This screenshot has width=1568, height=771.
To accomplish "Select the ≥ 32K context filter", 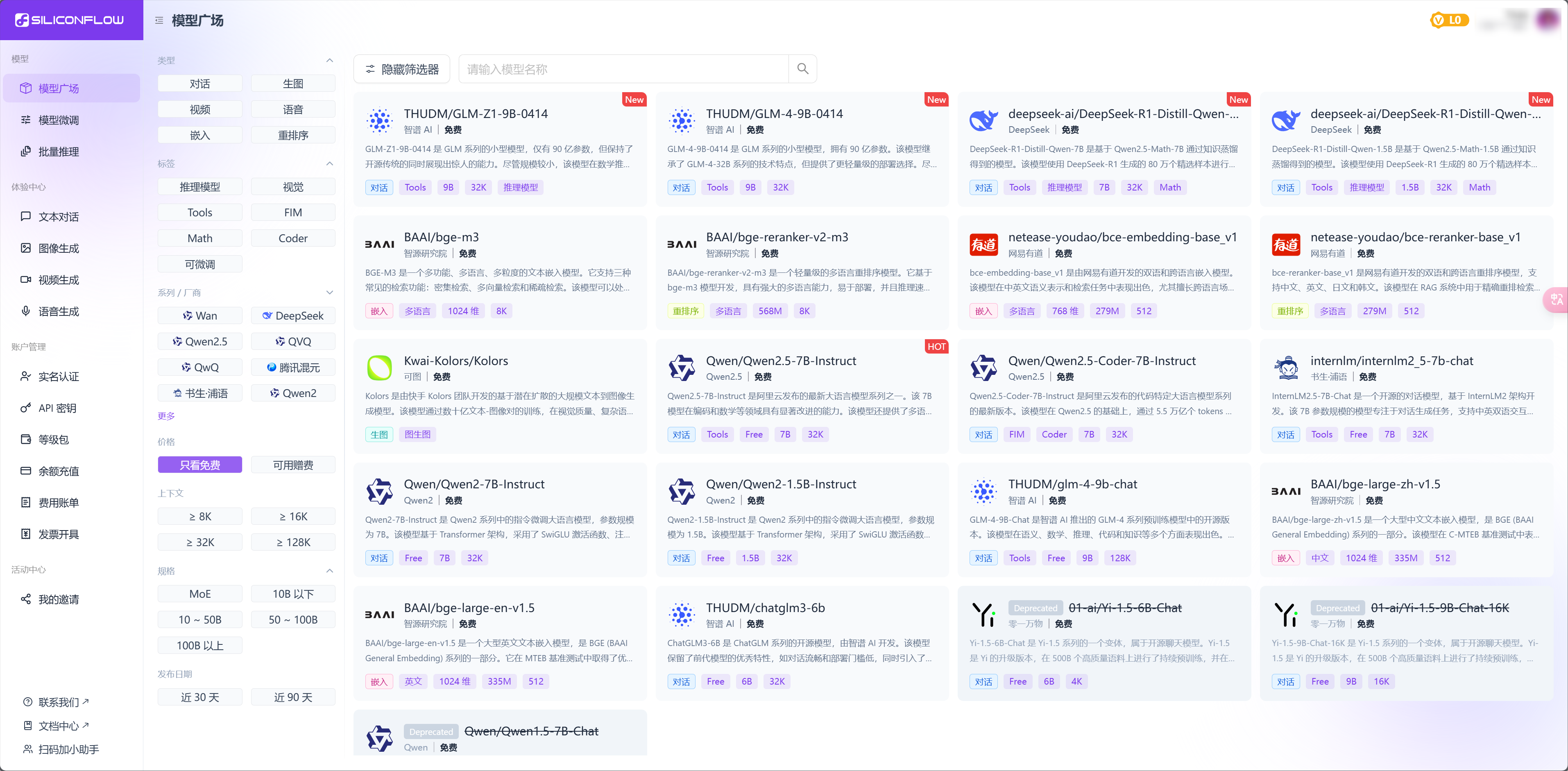I will (x=199, y=542).
